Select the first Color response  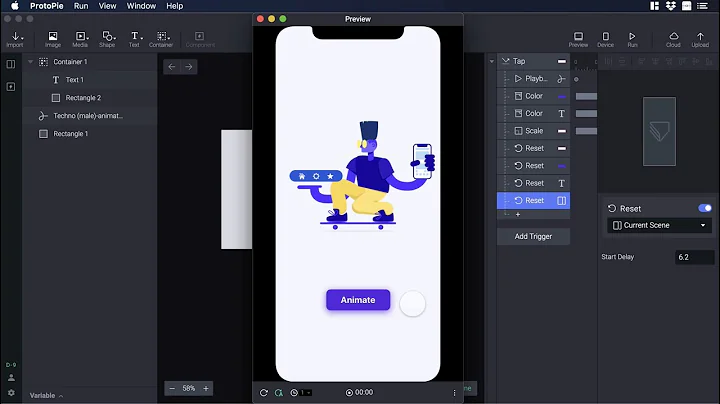[534, 96]
